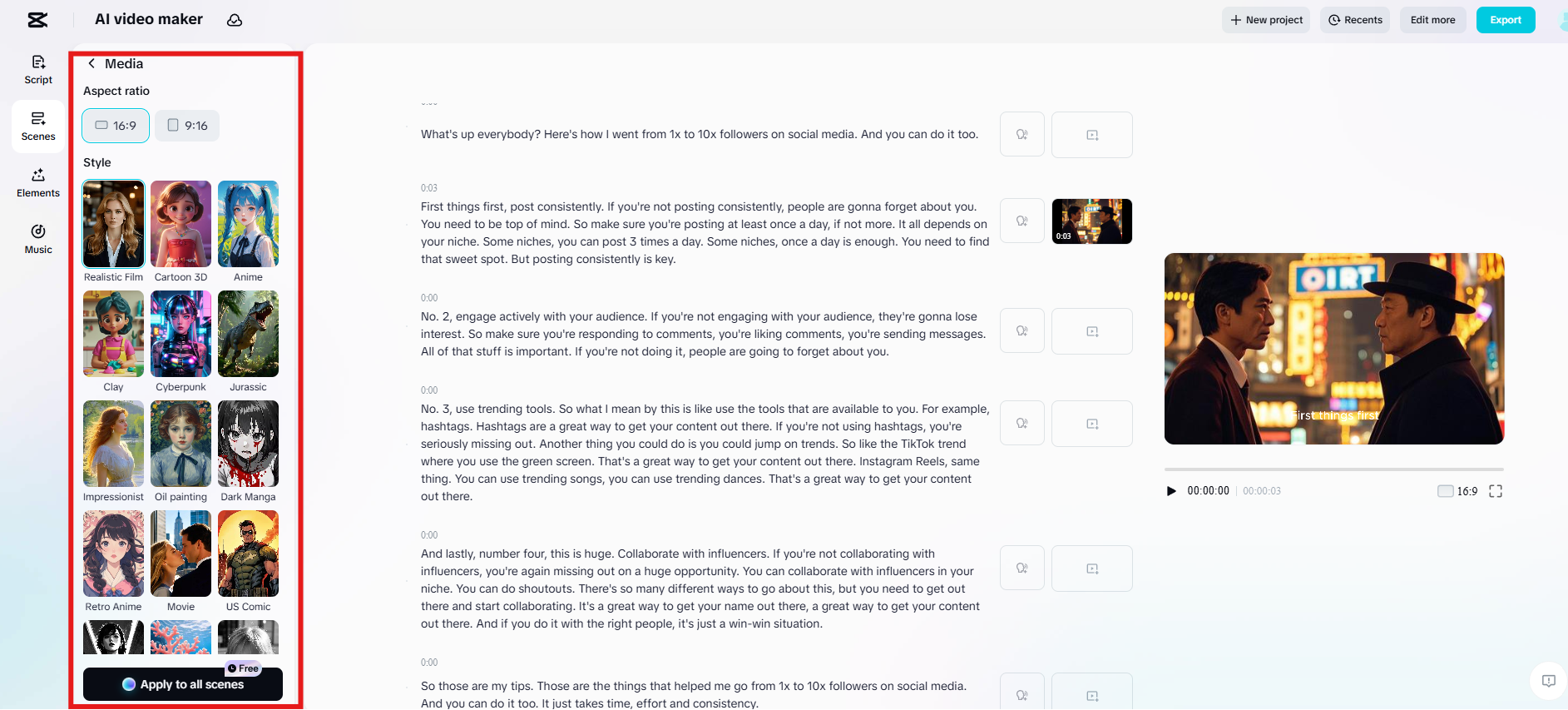
Task: Open the Music panel in sidebar
Action: coord(38,239)
